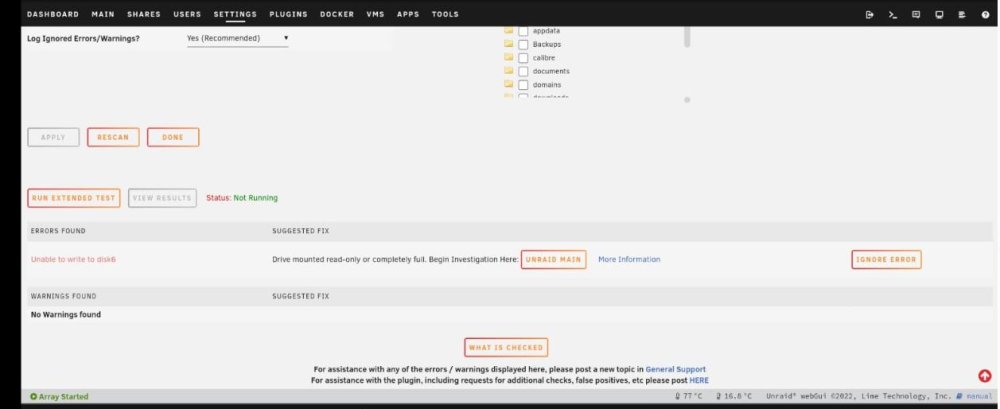Click the 'Errors Found' column header
This screenshot has height=409, width=1000.
[x=58, y=231]
